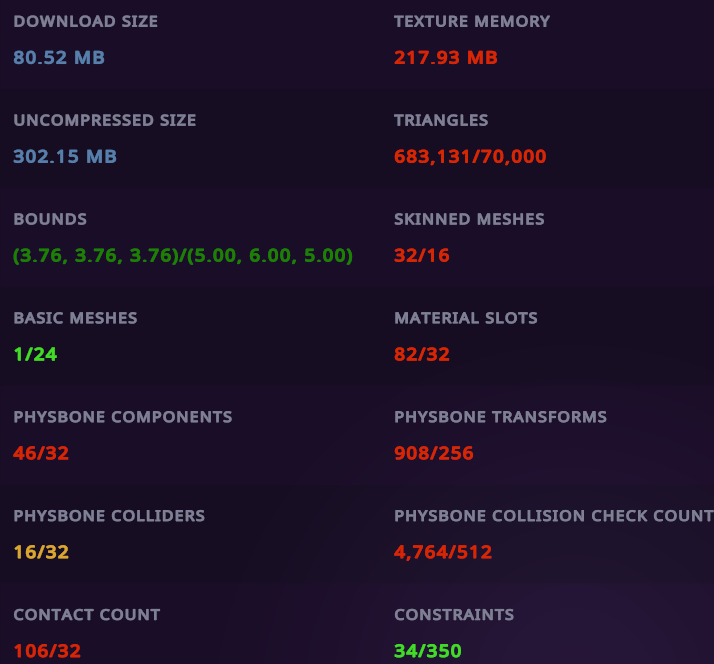Click the Skinned Meshes label
Image resolution: width=714 pixels, height=664 pixels.
[x=469, y=219]
